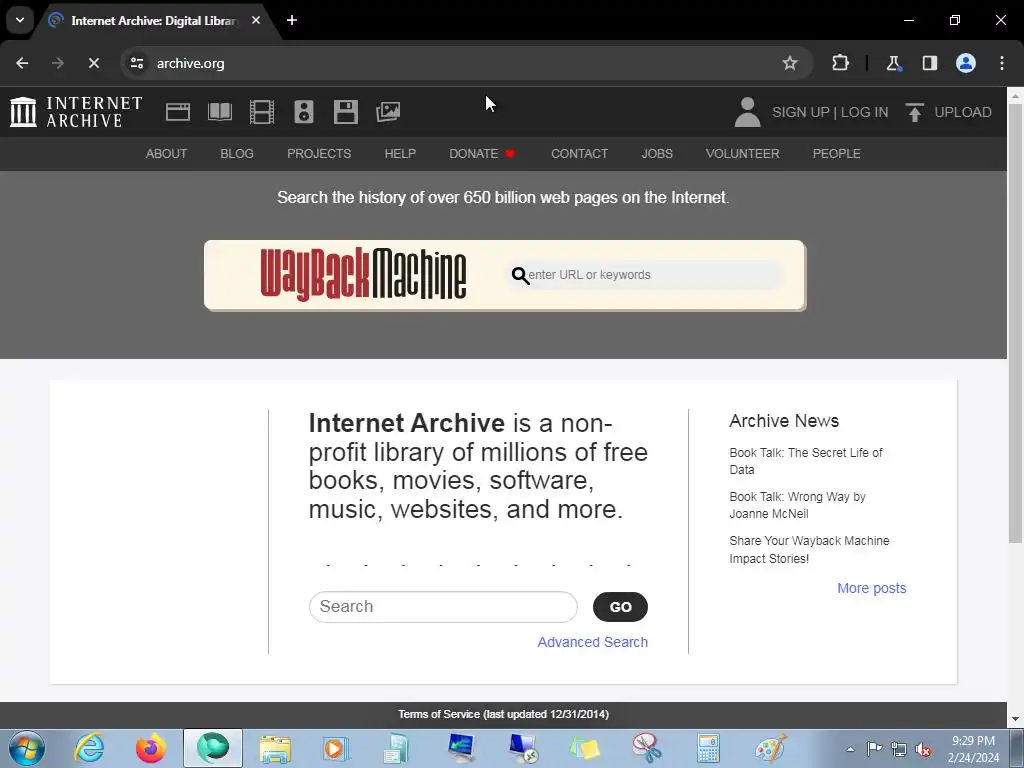
Task: Open Book Talk: The Secret Life of Data
Action: click(805, 461)
